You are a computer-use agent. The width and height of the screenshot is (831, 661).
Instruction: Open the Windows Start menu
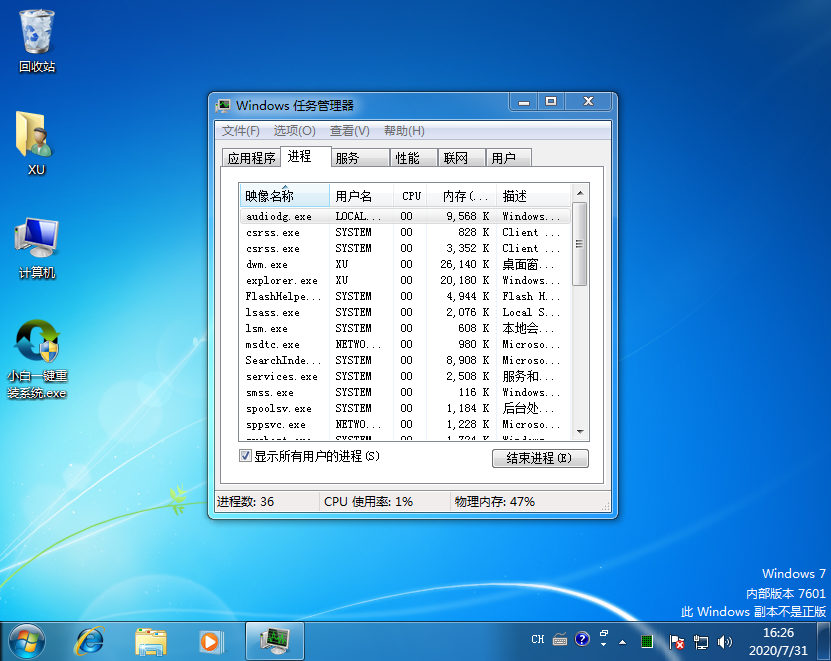[x=28, y=641]
